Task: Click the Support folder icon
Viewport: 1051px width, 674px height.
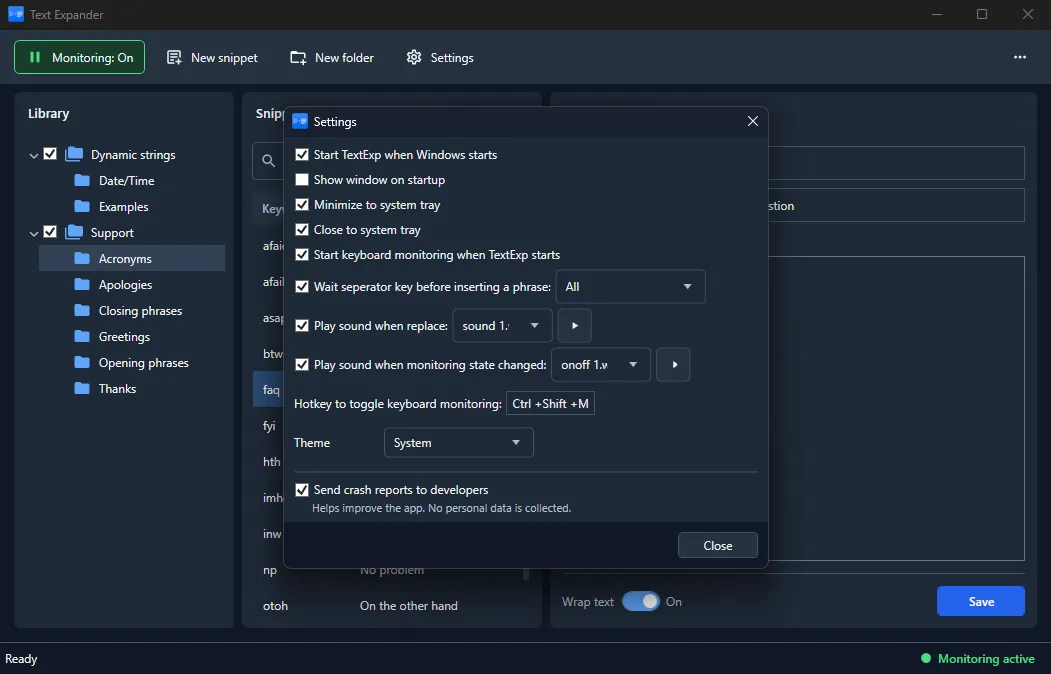Action: [x=74, y=232]
